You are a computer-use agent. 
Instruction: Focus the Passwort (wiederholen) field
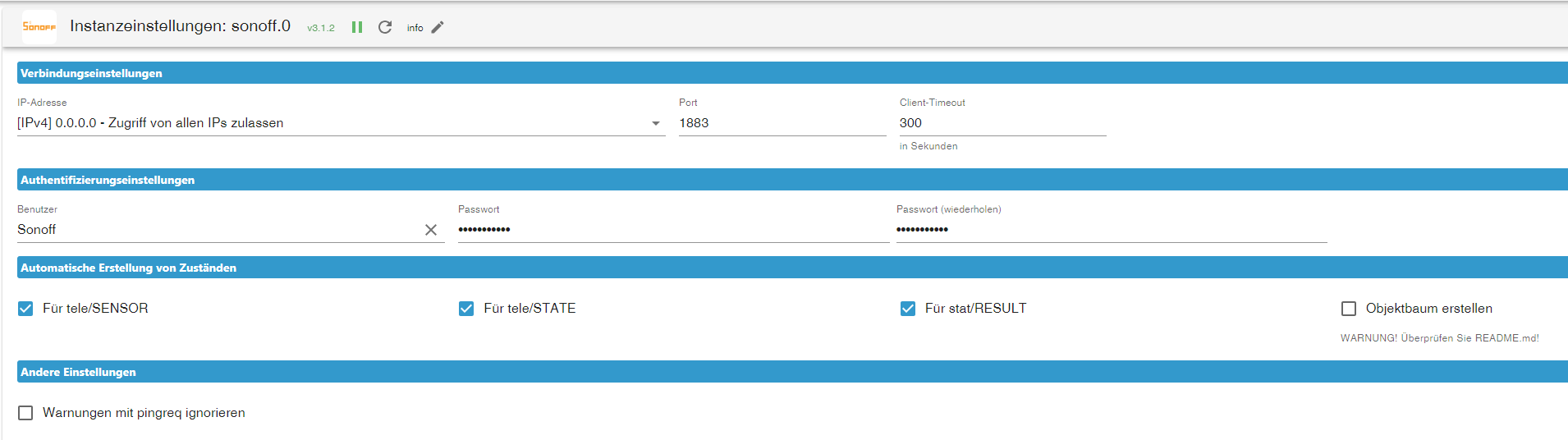(1112, 230)
